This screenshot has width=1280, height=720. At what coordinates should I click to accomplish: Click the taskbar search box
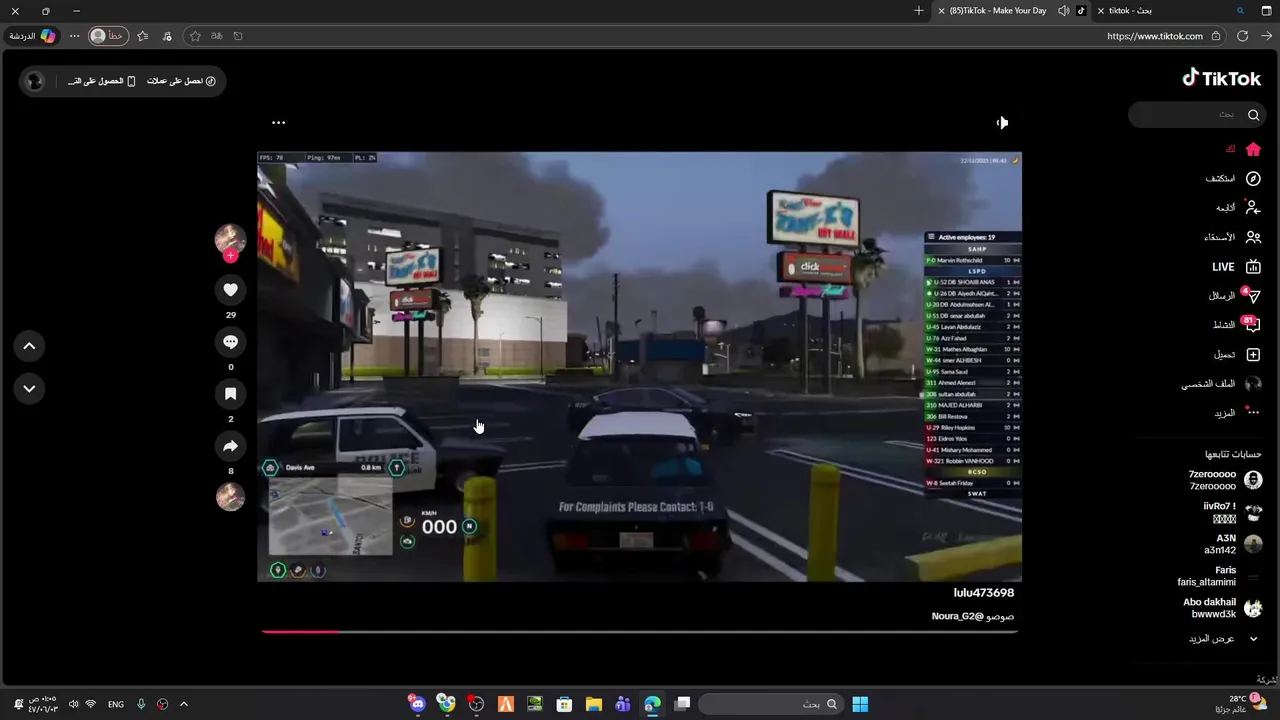(x=769, y=704)
